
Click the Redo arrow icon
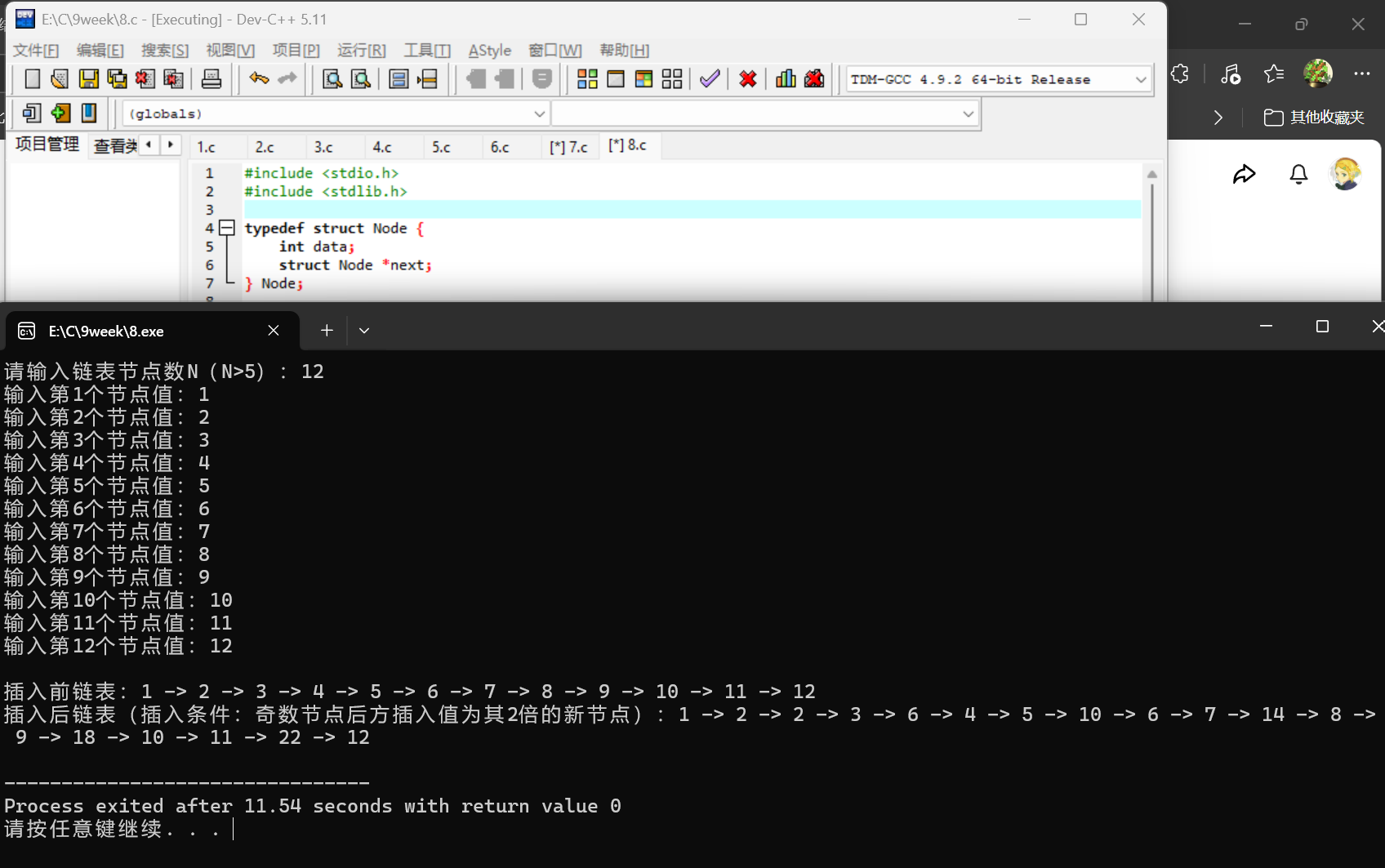pyautogui.click(x=287, y=78)
